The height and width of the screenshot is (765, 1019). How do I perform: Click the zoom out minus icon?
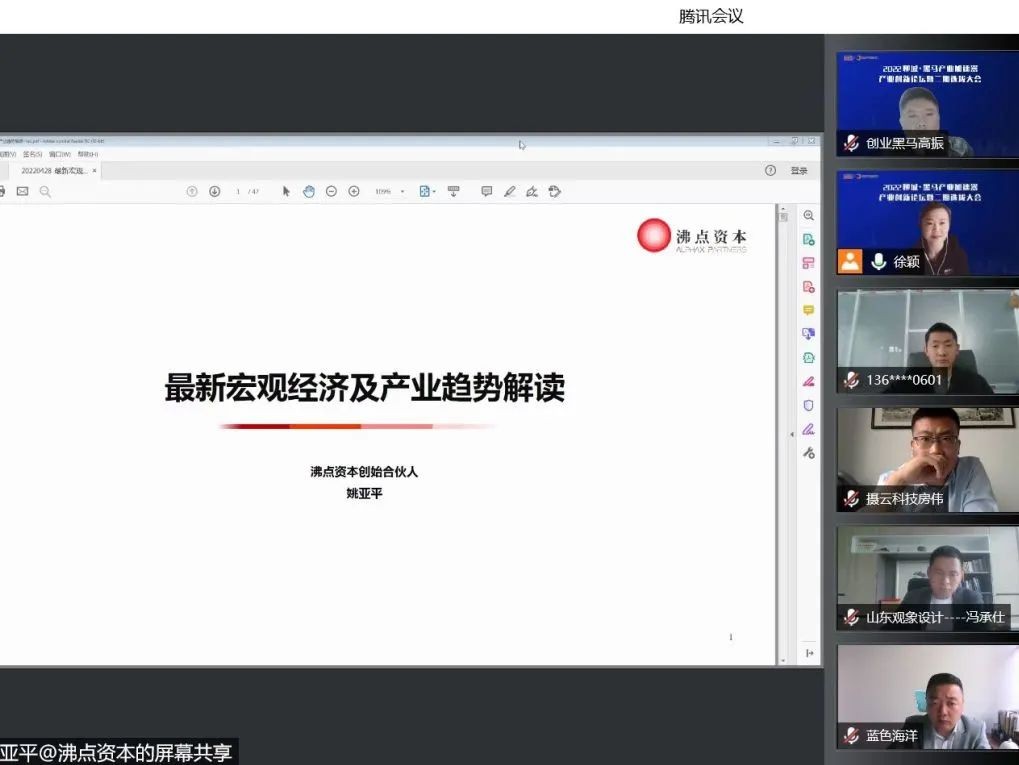[331, 191]
